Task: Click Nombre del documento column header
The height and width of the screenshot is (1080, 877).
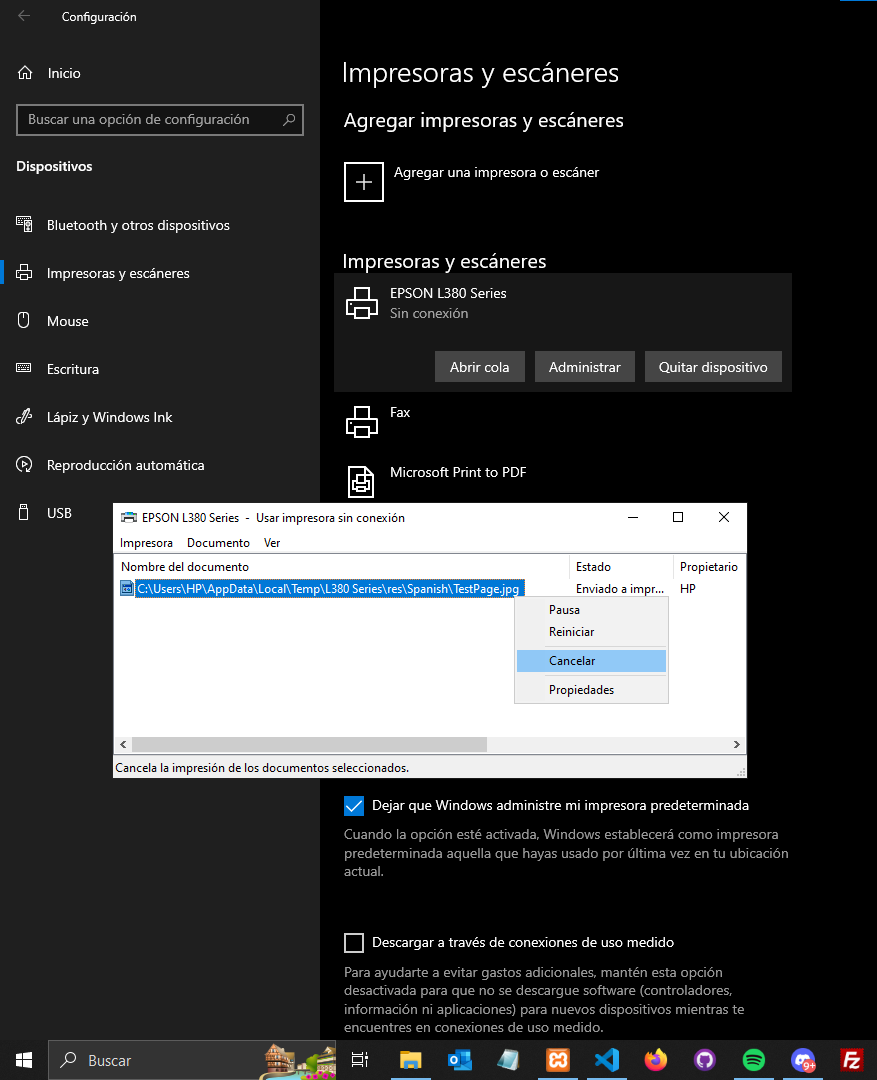Action: 342,567
